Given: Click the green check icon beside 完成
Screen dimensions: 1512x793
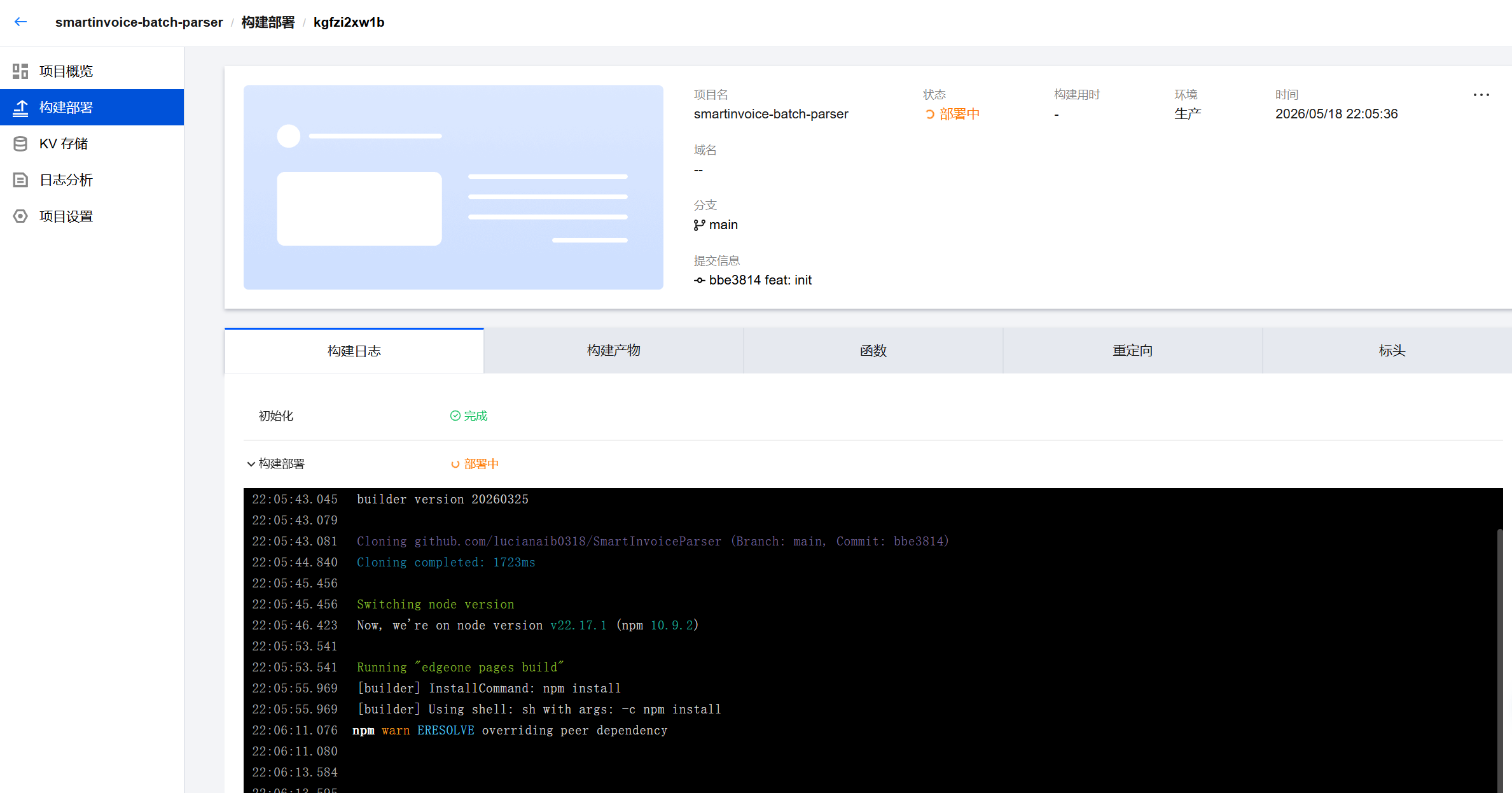Looking at the screenshot, I should pos(455,416).
